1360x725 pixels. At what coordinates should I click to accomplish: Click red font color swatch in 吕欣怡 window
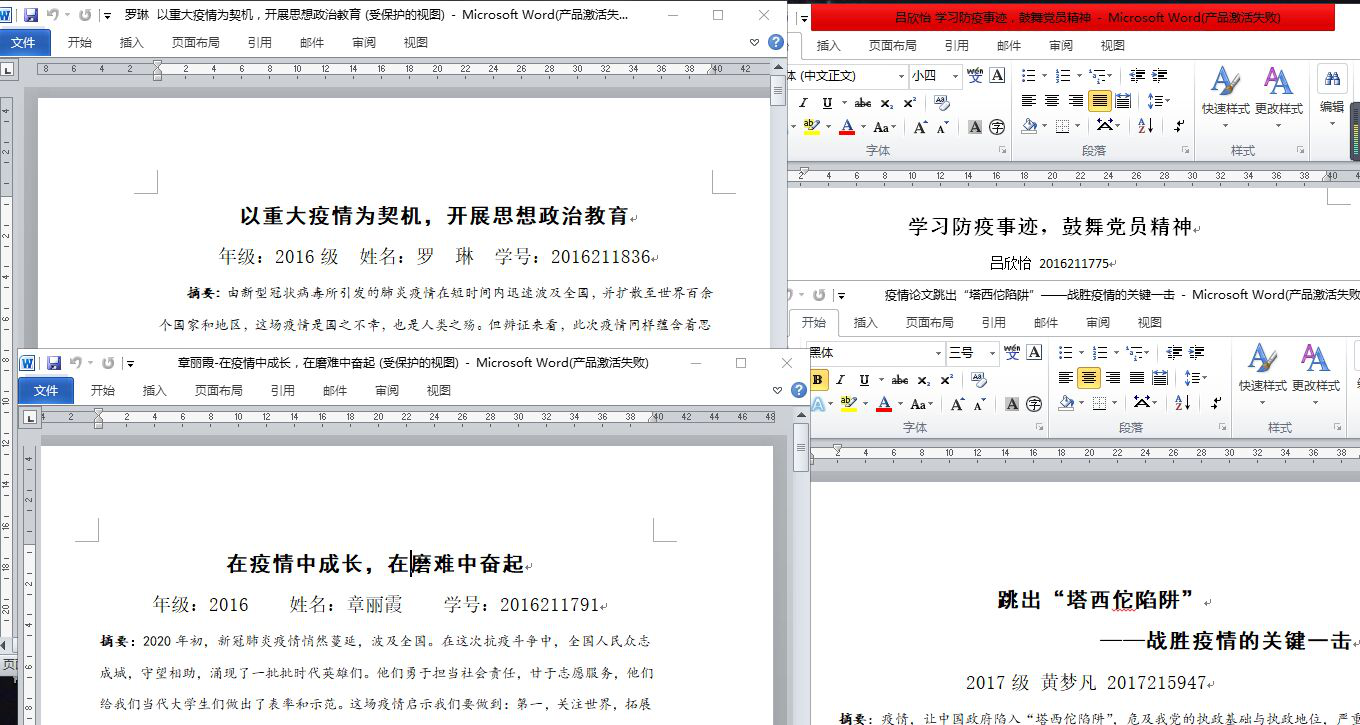pyautogui.click(x=847, y=127)
